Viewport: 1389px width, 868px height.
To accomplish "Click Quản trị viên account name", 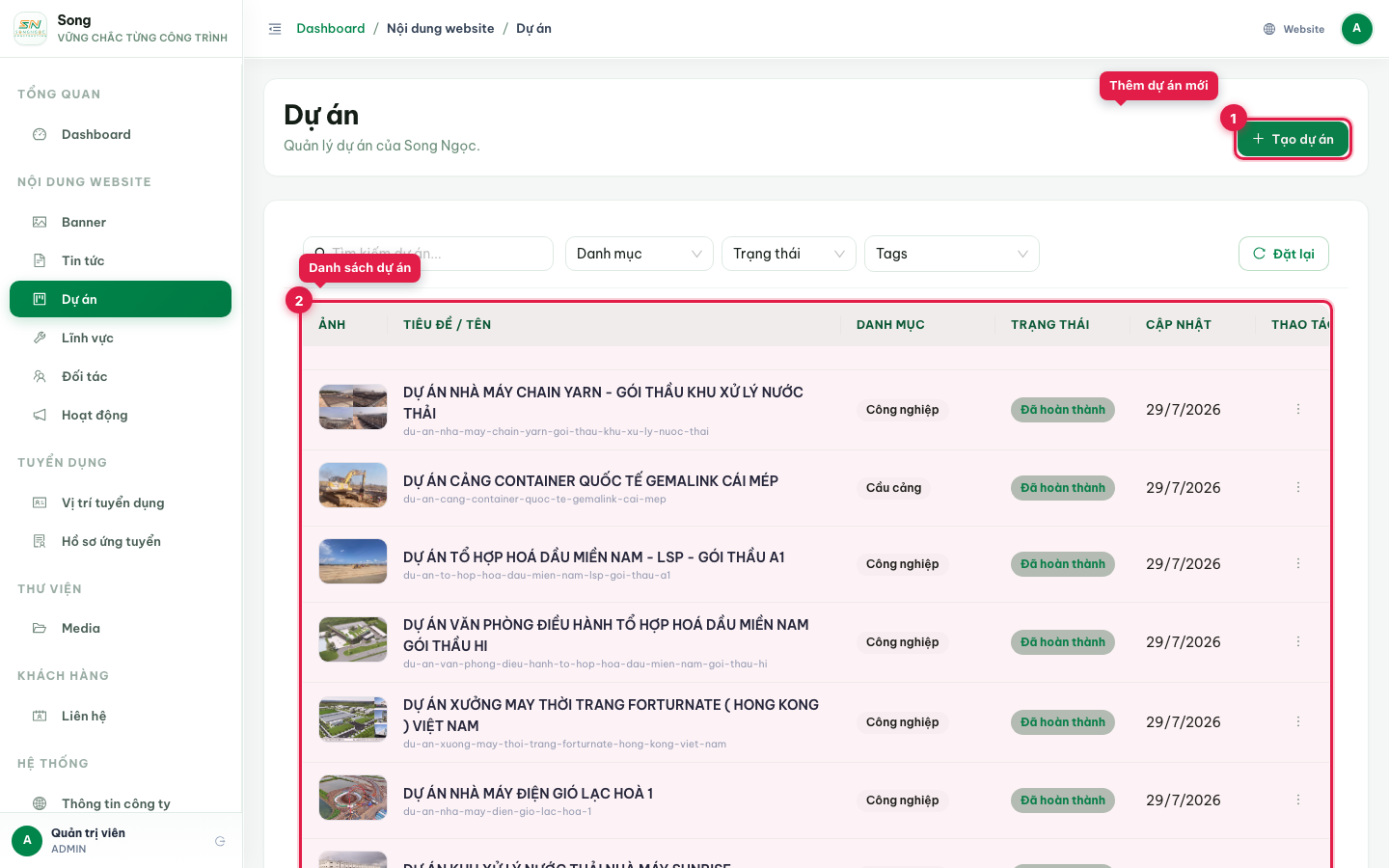I will 88,833.
